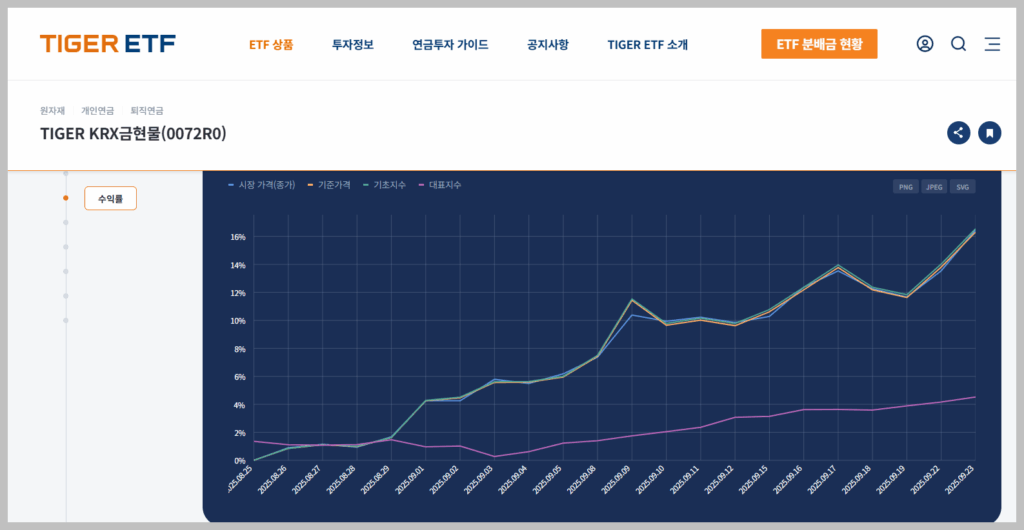This screenshot has width=1024, height=530.
Task: Open the 투자정보 menu
Action: pos(353,45)
